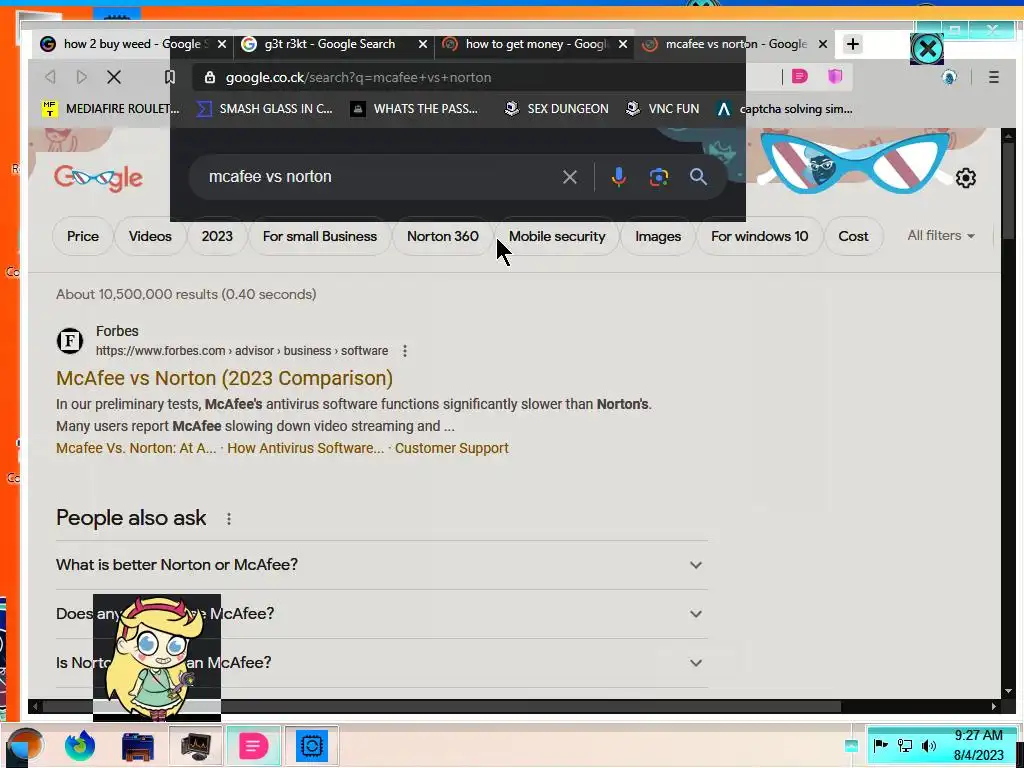Expand 'What is better Norton or McAfee?'
The height and width of the screenshot is (768, 1024).
(x=381, y=565)
